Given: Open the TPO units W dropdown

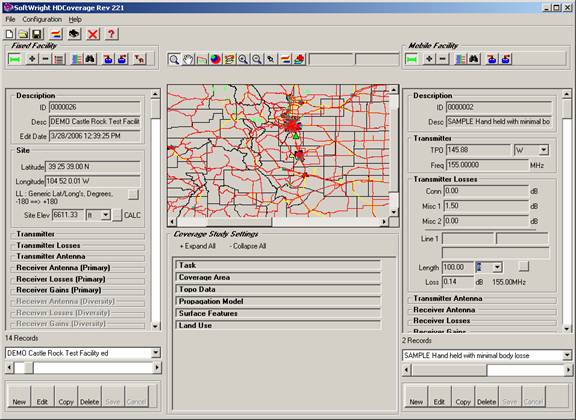Looking at the screenshot, I should point(544,150).
